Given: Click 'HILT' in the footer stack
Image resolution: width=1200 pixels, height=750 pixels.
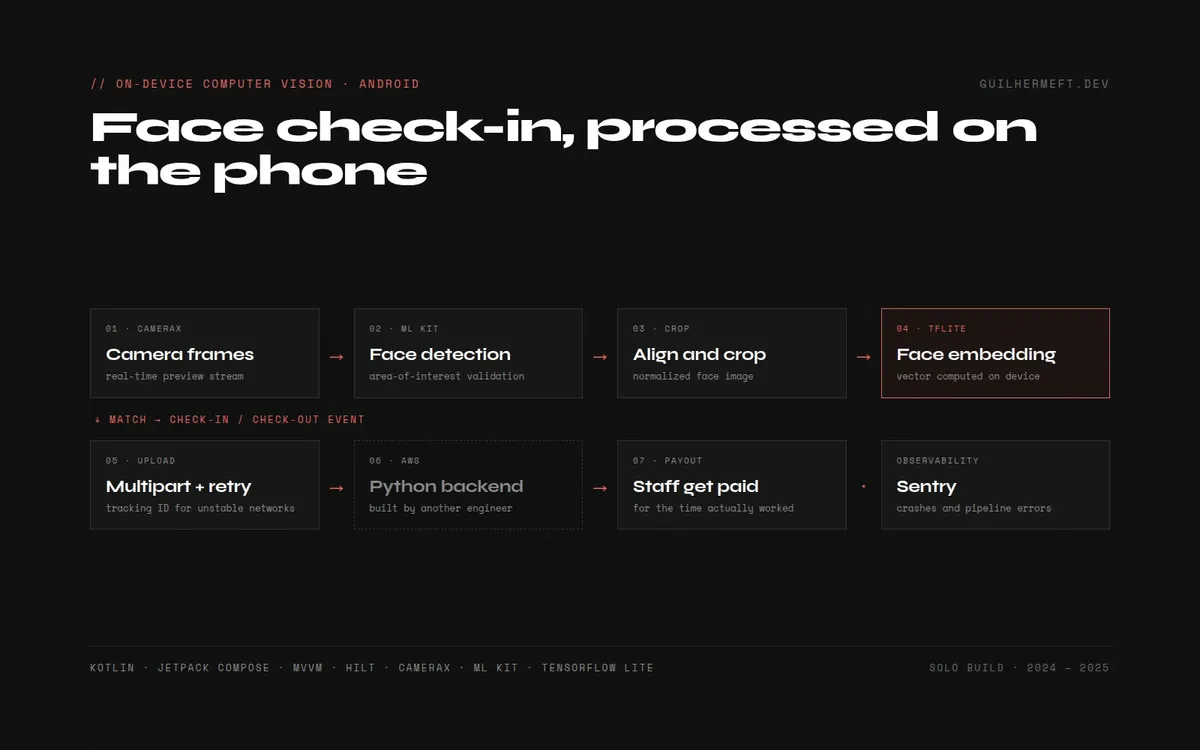Looking at the screenshot, I should click(x=361, y=668).
